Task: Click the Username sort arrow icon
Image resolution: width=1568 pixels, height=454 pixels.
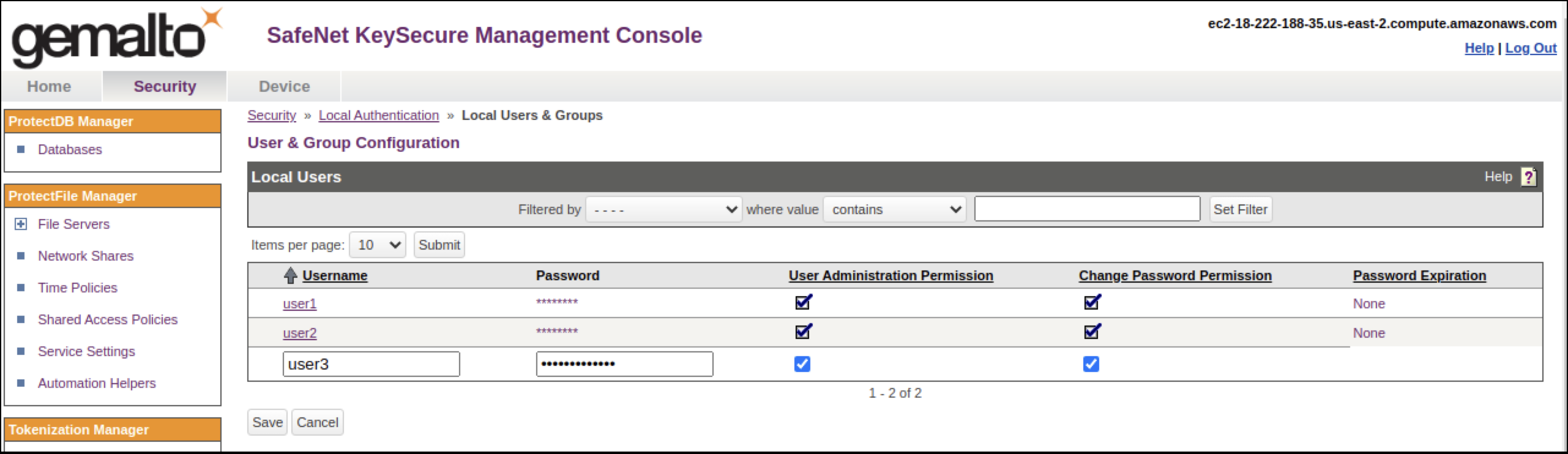Action: (x=290, y=276)
